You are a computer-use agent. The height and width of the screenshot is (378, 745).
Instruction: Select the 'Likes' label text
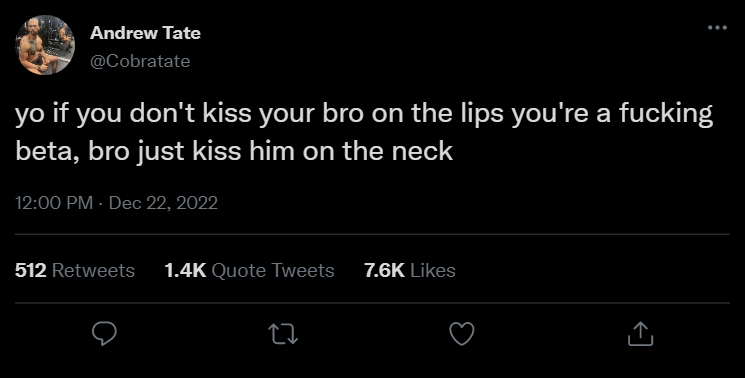pos(433,270)
